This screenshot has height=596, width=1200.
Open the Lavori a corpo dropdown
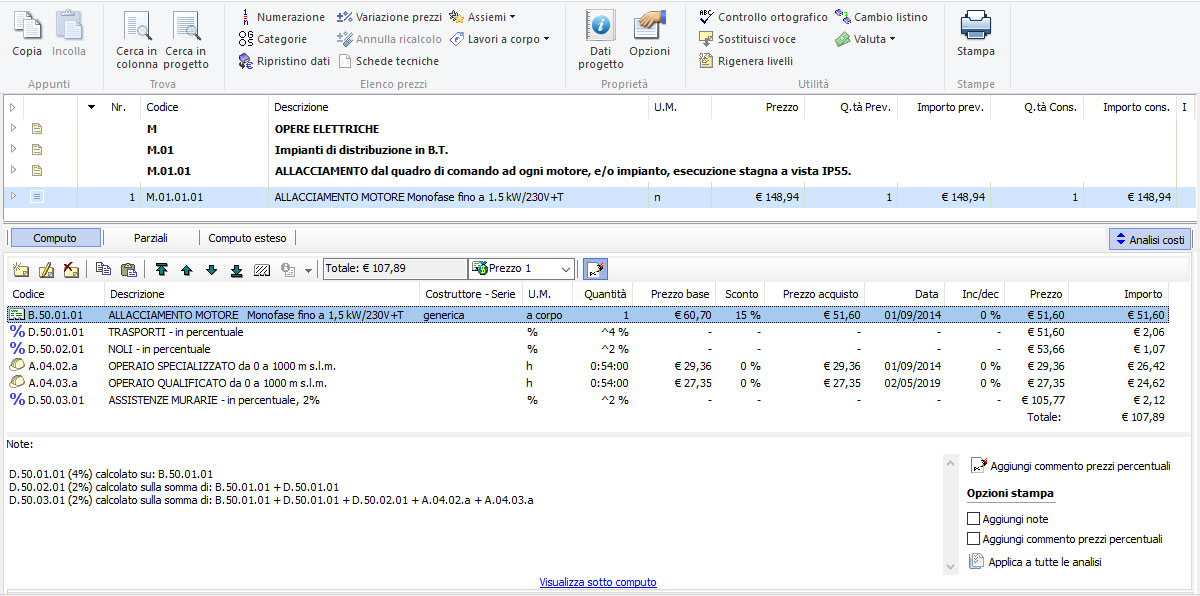[500, 39]
